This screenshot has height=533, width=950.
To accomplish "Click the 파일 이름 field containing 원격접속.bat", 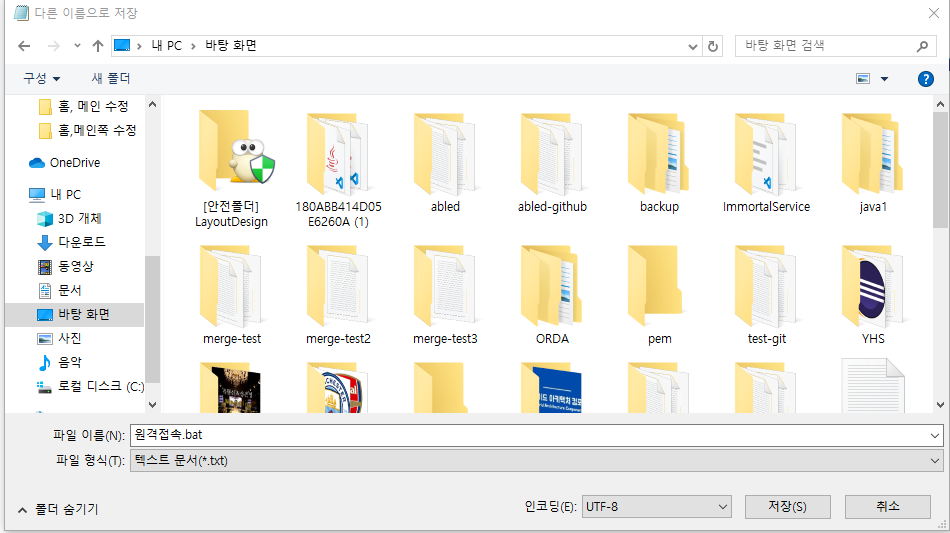I will pos(529,435).
